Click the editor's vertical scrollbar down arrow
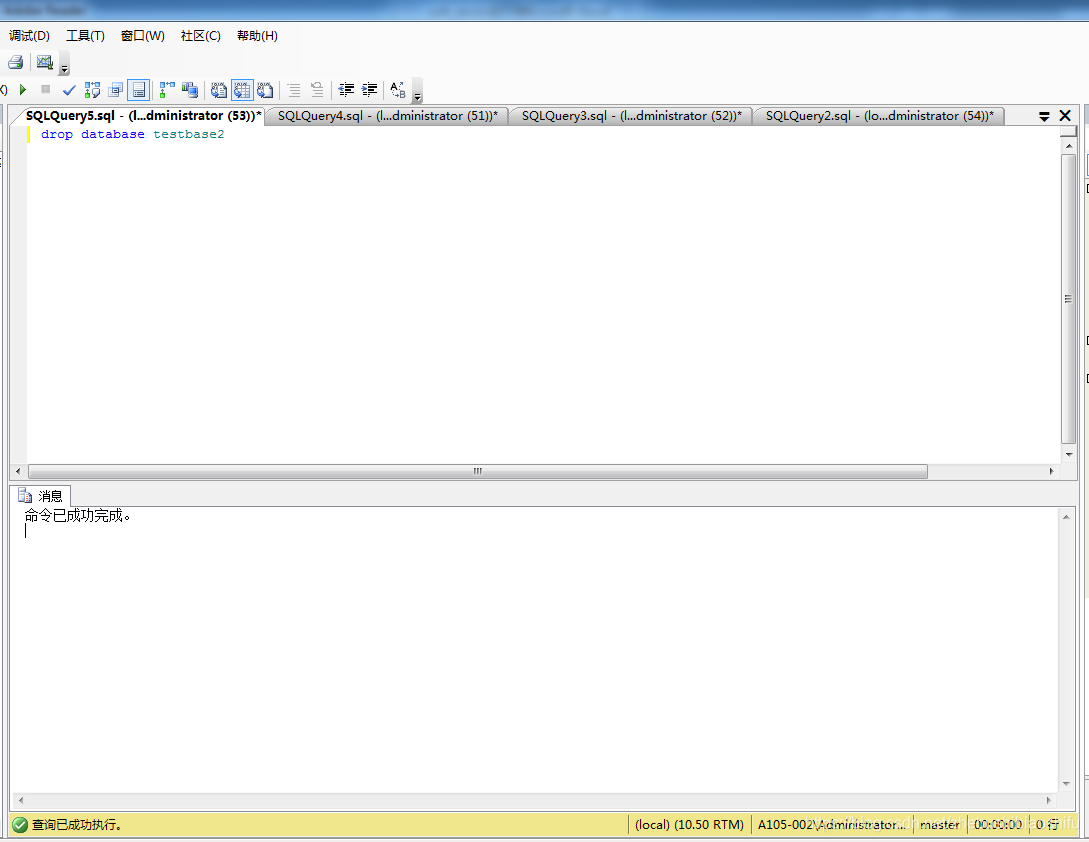The image size is (1089, 842). (x=1069, y=454)
